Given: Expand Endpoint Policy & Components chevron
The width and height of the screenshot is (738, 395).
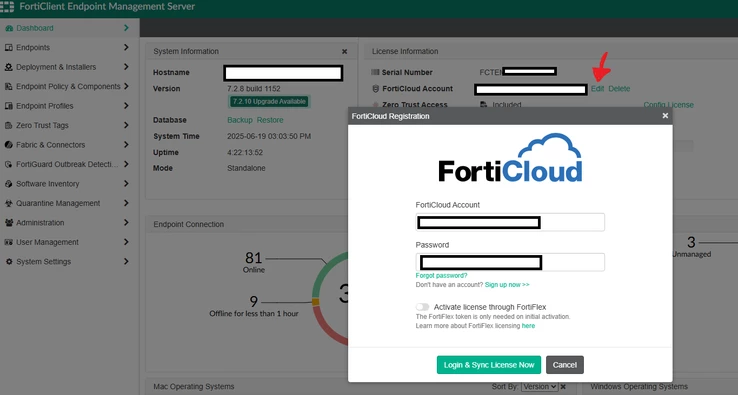Looking at the screenshot, I should (126, 87).
